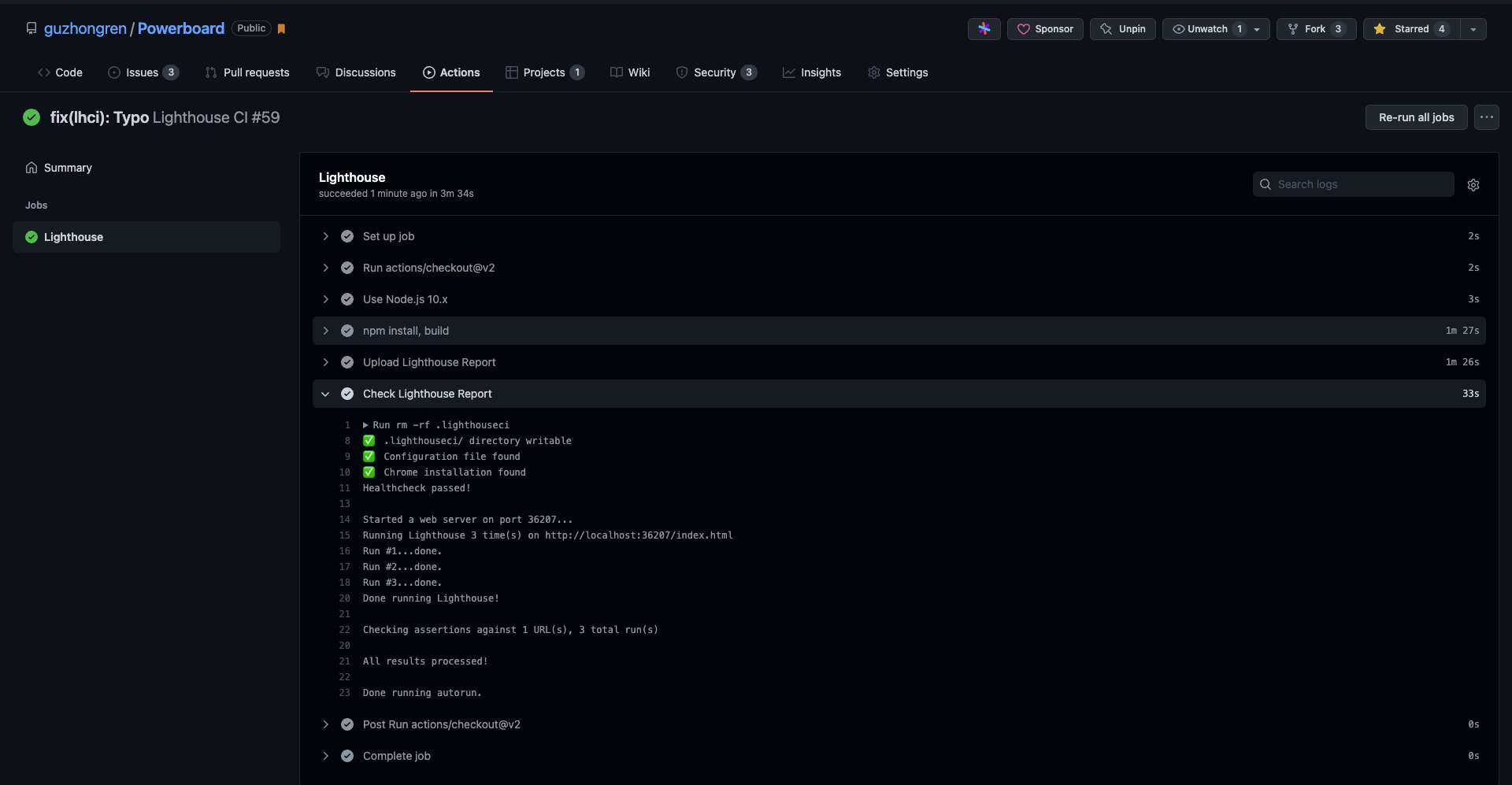Open the Pull requests tab
Viewport: 1512px width, 785px height.
(247, 72)
